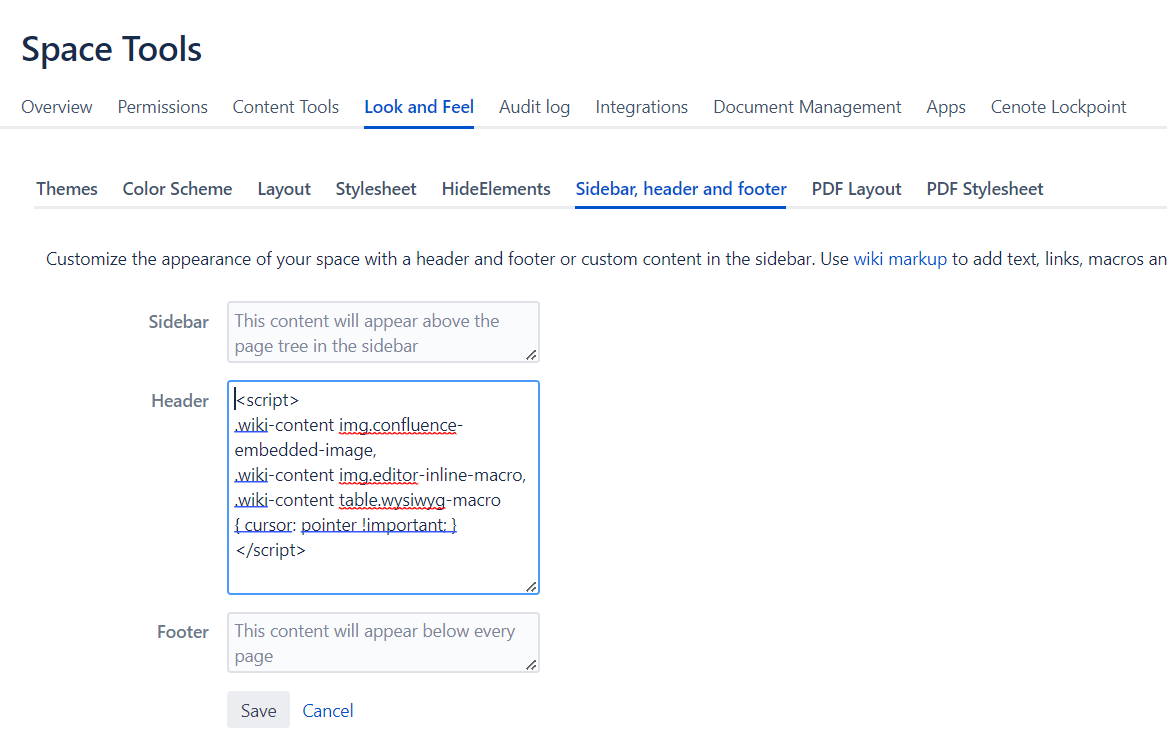Click the wiki markup link

coord(899,258)
